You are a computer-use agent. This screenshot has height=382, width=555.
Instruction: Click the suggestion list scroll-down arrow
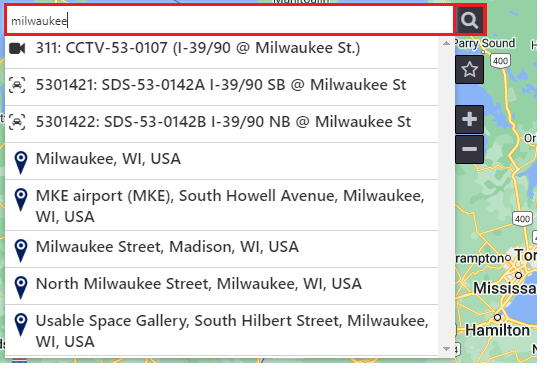(x=446, y=349)
